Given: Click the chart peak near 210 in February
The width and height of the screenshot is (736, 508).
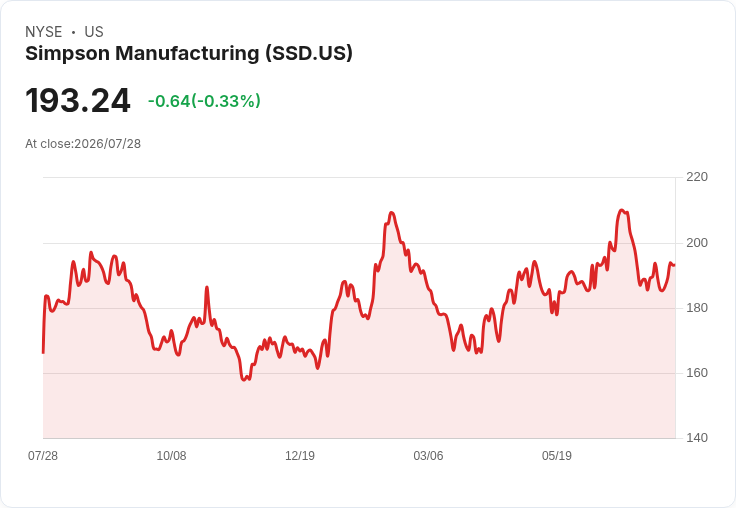Looking at the screenshot, I should pos(392,213).
